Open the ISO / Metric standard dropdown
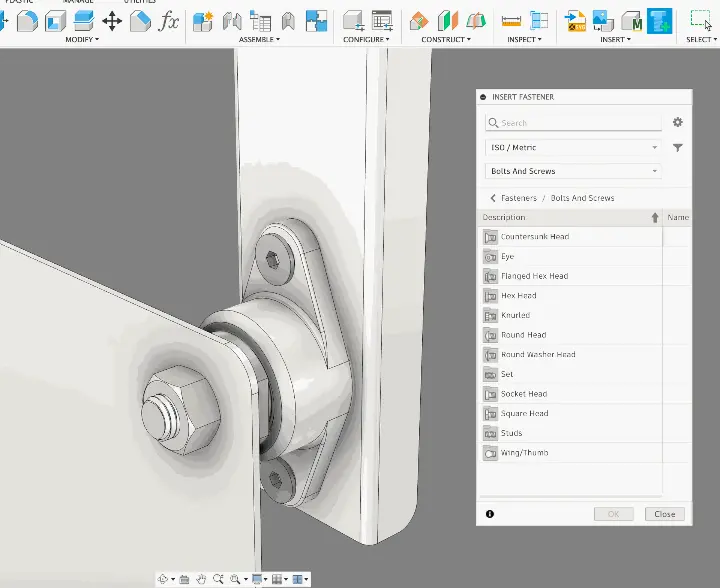720x588 pixels. click(573, 147)
